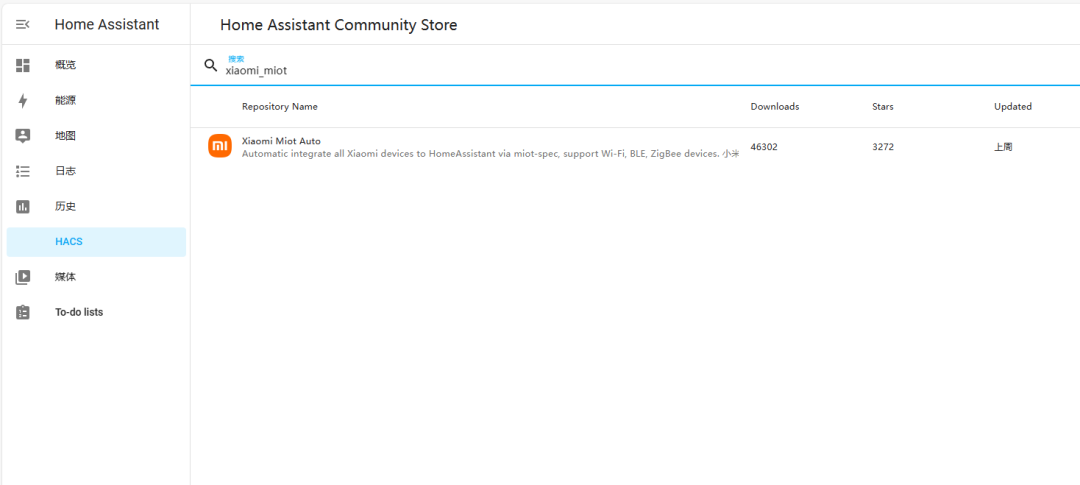
Task: Collapse the sidebar with the menu icon
Action: coord(23,25)
